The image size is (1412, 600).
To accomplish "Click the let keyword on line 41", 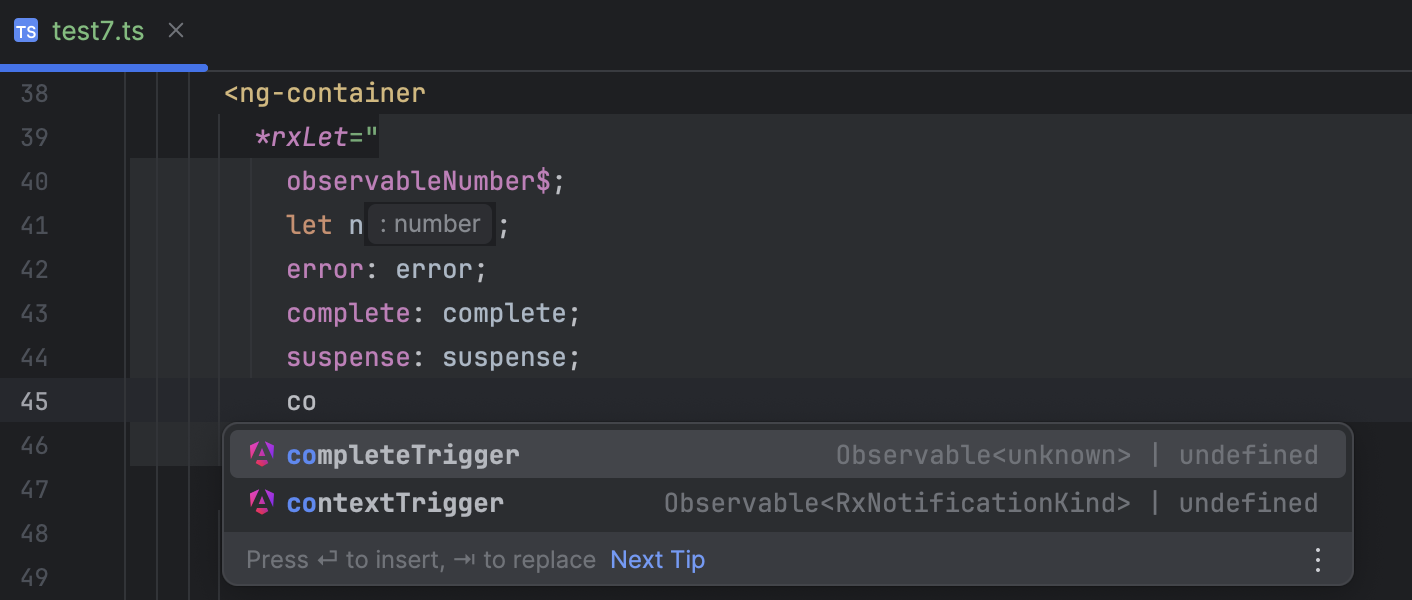I will pos(309,224).
